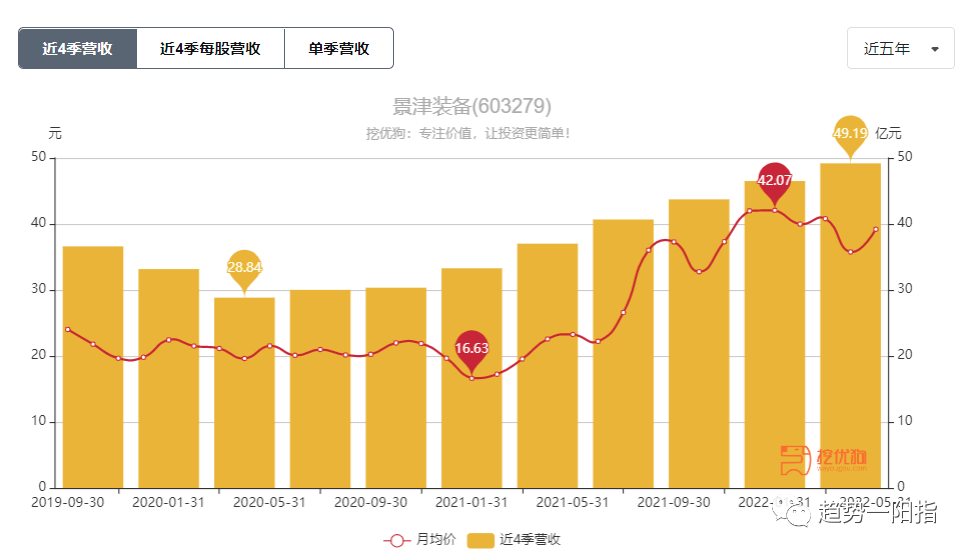The width and height of the screenshot is (969, 555).
Task: Click the tallest bar under 49.19 pin
Action: (850, 326)
